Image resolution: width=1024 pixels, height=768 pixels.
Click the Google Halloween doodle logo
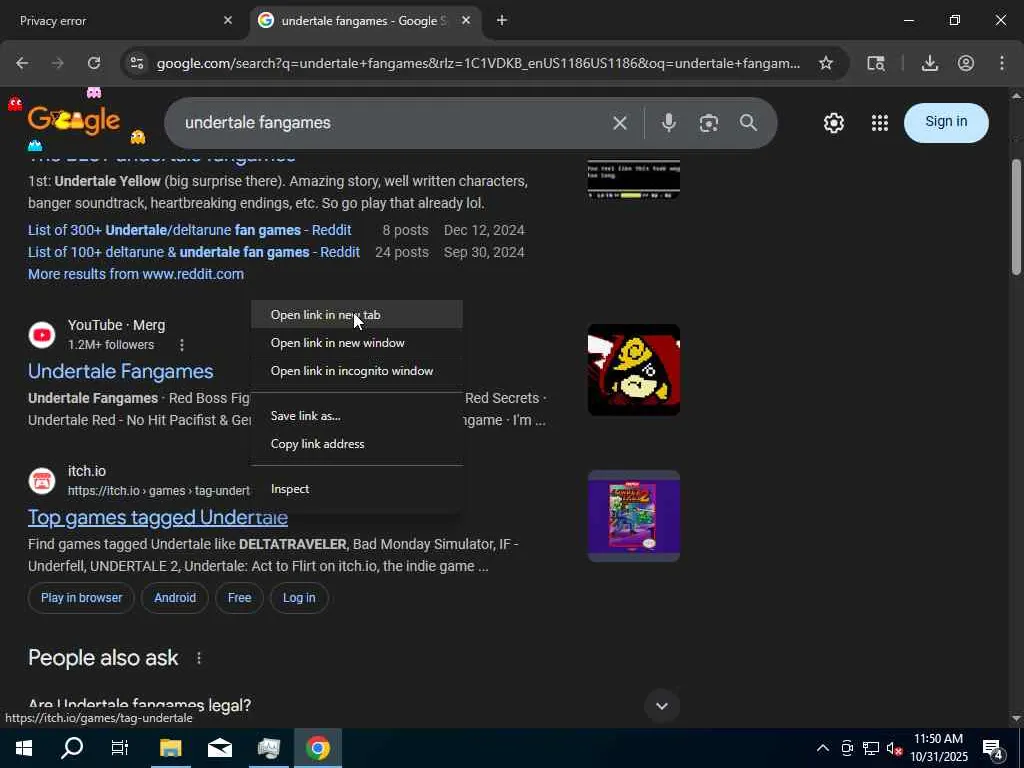pyautogui.click(x=74, y=120)
